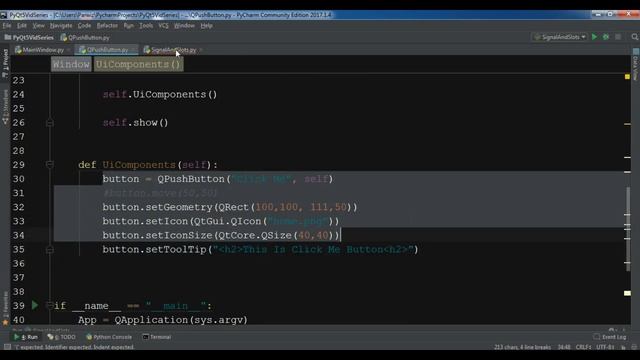Change UTF-8 file encoding setting

605,347
